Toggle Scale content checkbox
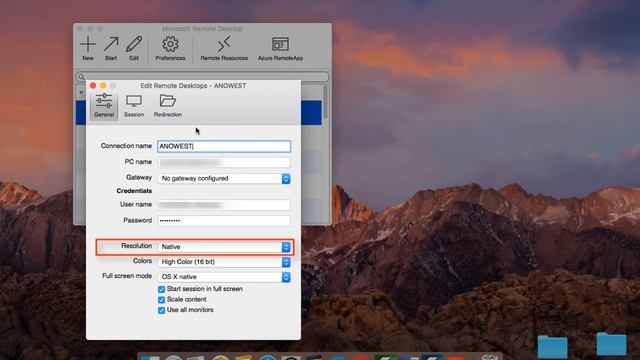 [162, 300]
